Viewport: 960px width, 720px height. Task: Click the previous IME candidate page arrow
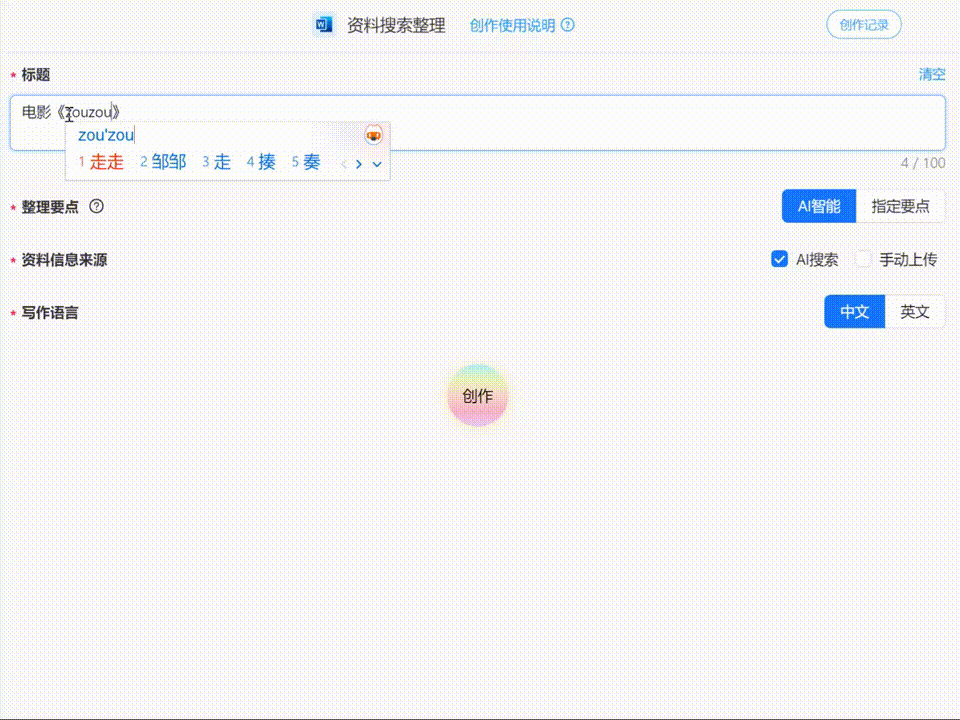click(x=344, y=163)
